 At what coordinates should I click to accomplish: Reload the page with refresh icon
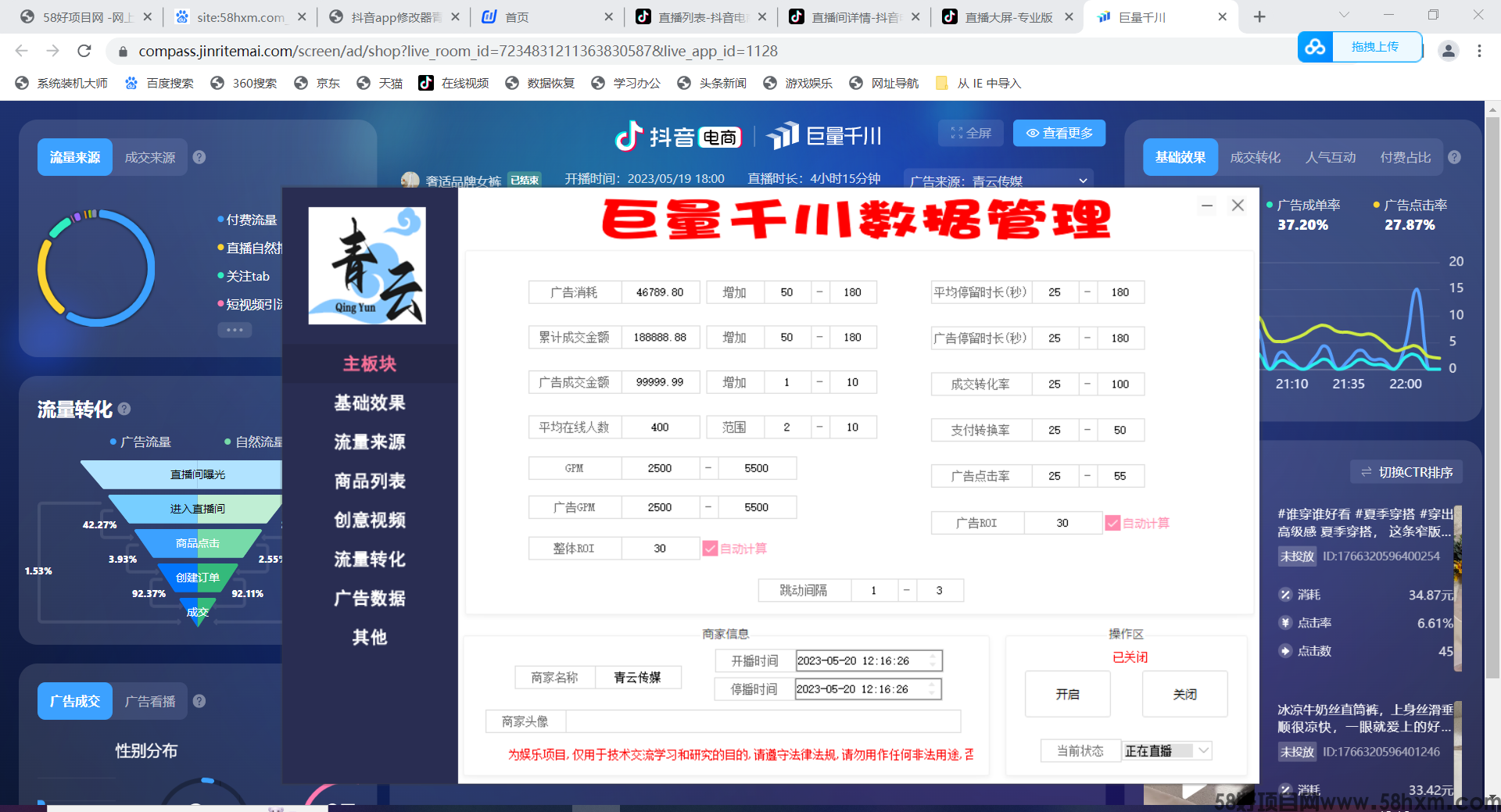pyautogui.click(x=84, y=51)
